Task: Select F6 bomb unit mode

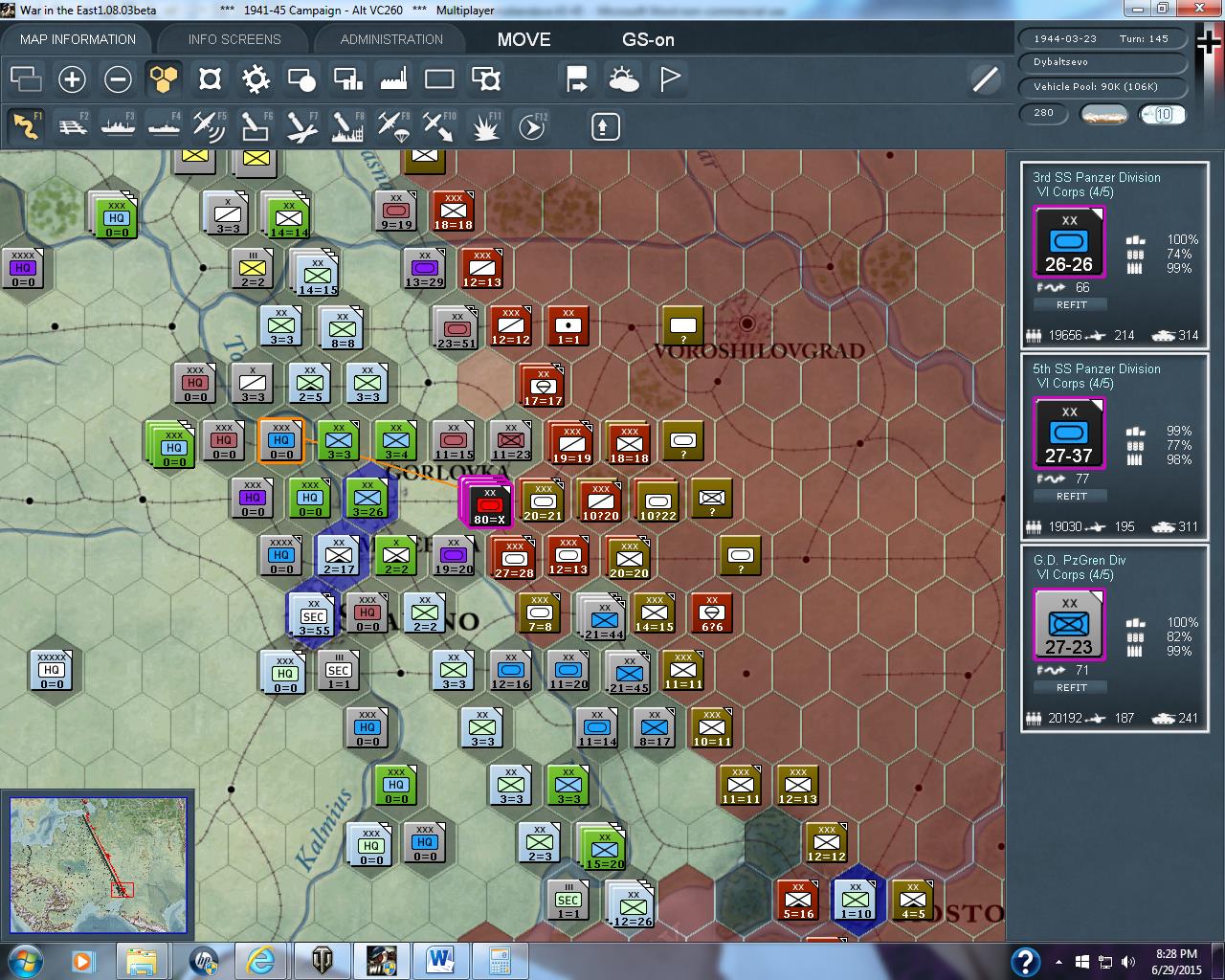Action: [x=256, y=126]
